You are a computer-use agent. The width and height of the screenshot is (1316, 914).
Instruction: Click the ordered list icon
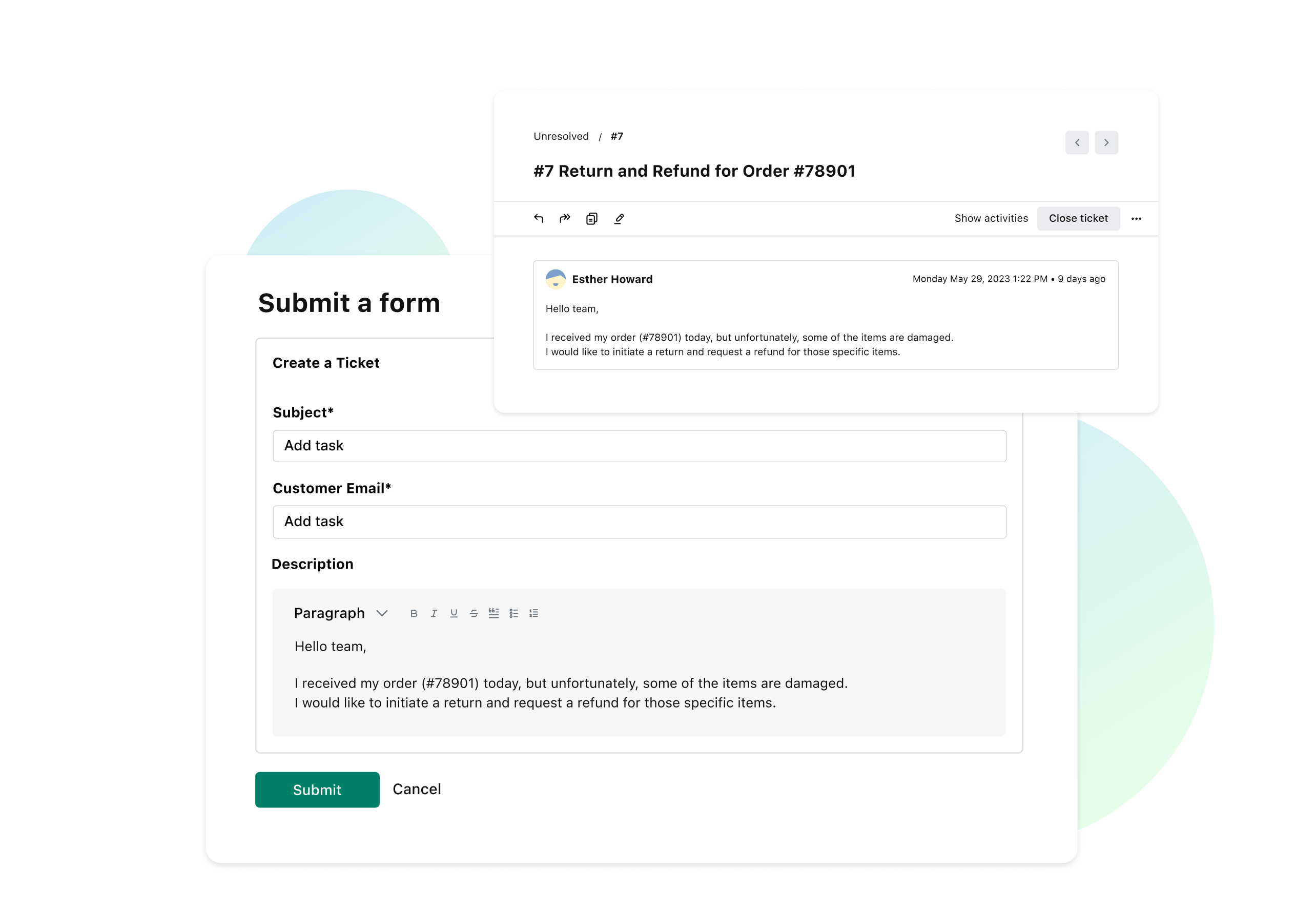[x=535, y=613]
